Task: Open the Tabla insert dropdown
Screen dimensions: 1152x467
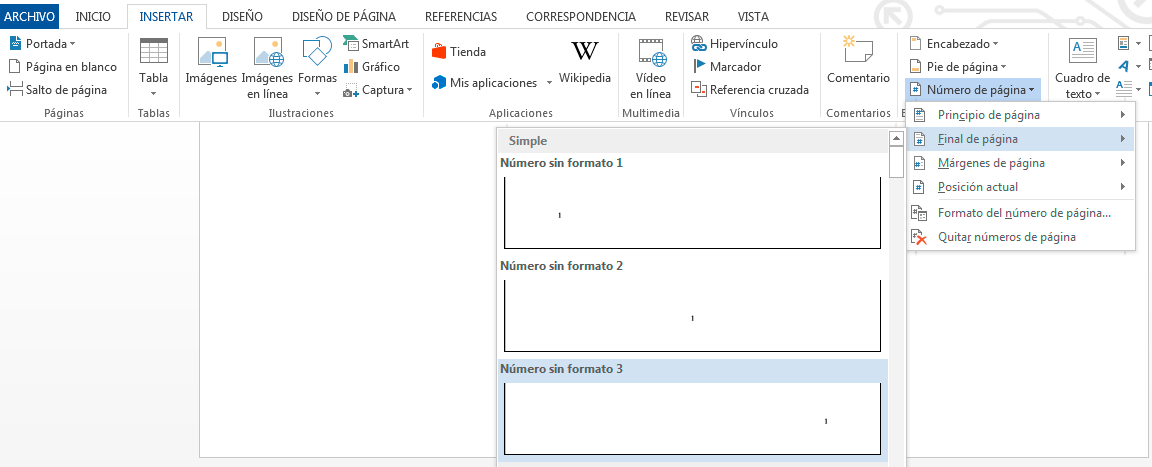Action: (x=154, y=68)
